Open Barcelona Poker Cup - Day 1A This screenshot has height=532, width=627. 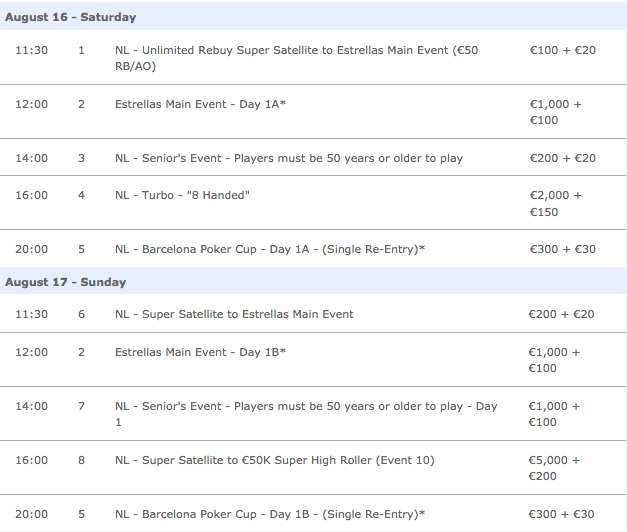click(270, 249)
